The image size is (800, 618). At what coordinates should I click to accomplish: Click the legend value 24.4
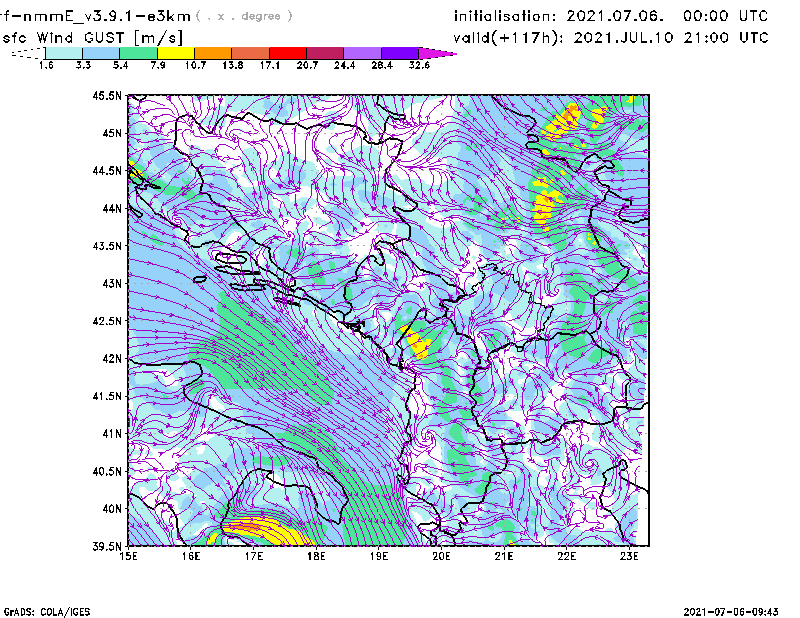(344, 65)
